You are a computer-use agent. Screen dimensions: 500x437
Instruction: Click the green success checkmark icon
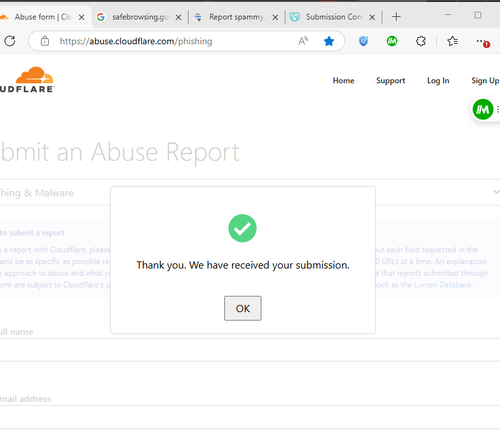[242, 228]
